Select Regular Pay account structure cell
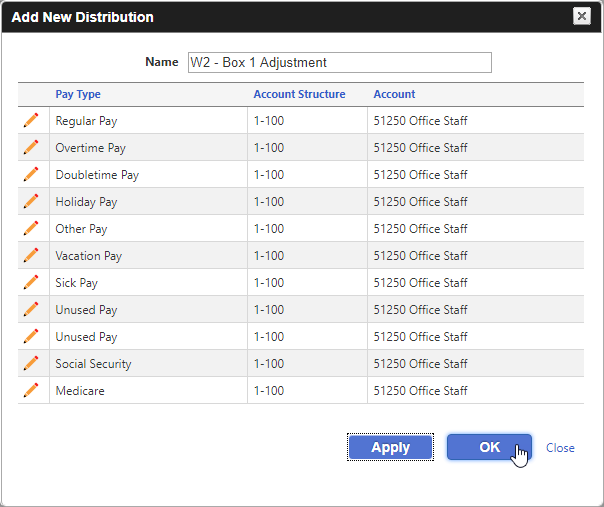Viewport: 604px width, 507px height. (307, 121)
